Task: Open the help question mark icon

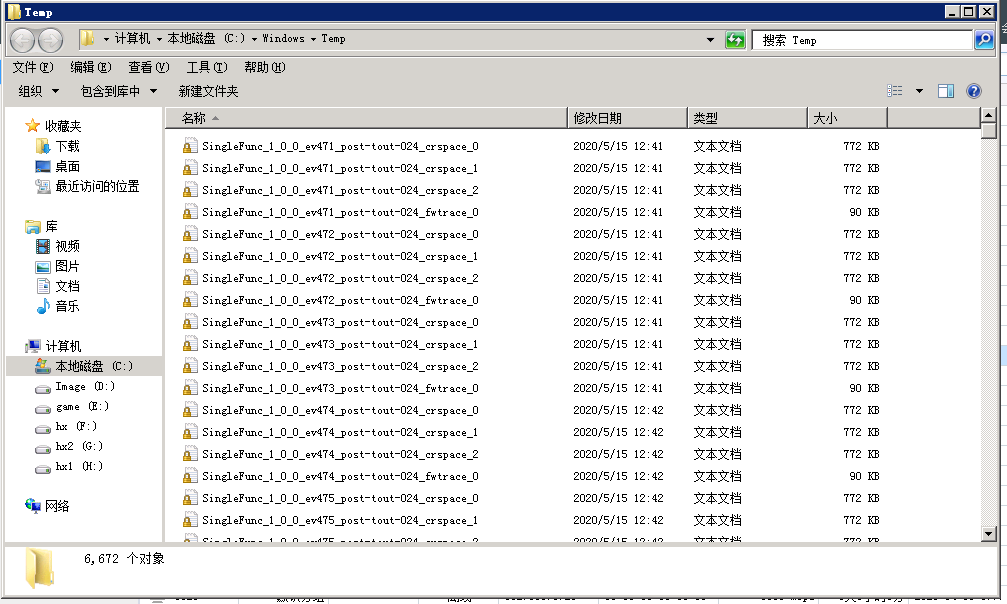Action: [x=974, y=91]
